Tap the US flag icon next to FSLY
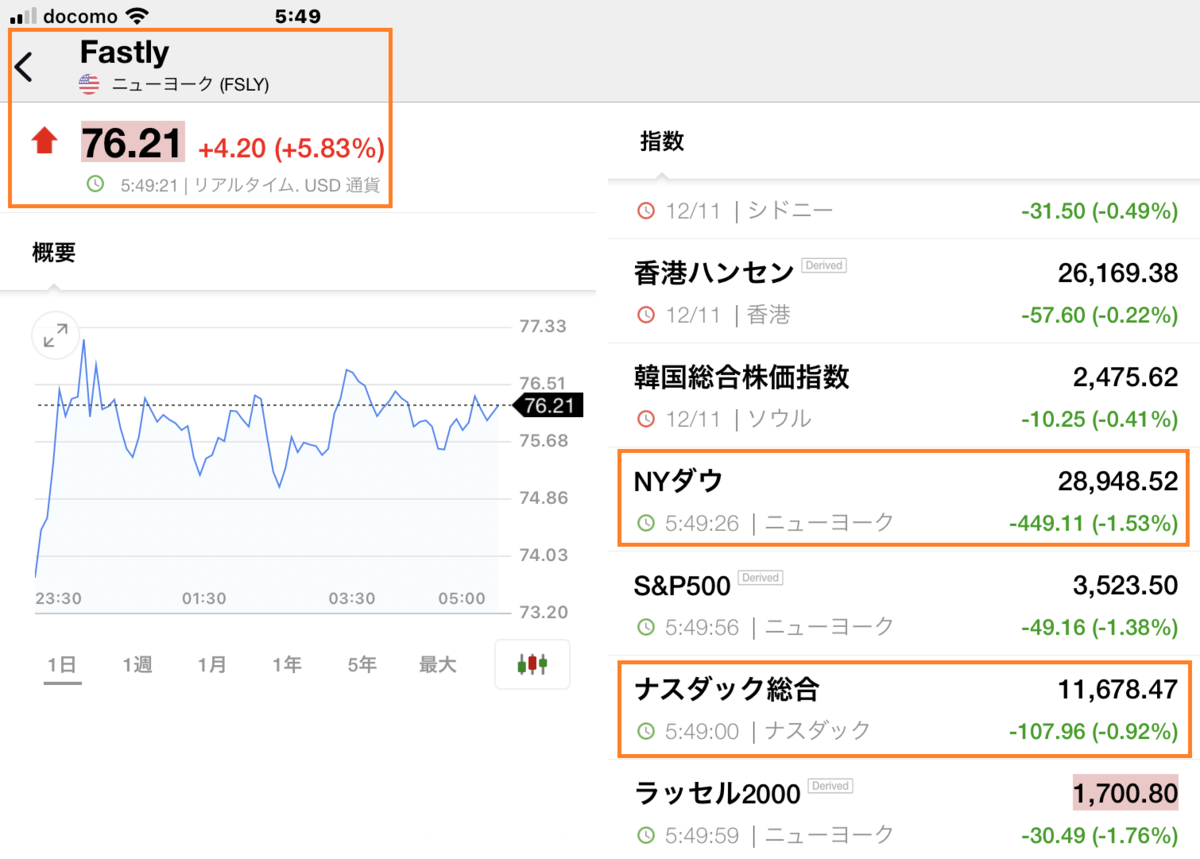The image size is (1200, 859). click(x=89, y=85)
